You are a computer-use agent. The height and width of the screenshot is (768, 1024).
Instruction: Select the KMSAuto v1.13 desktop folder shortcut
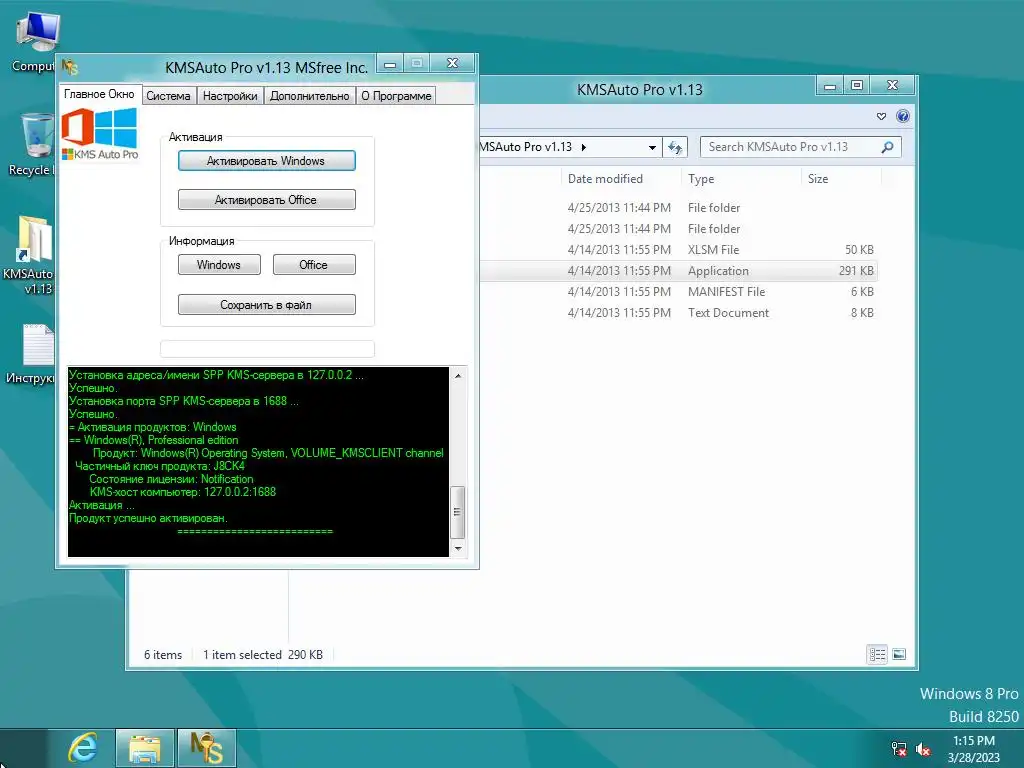[x=29, y=255]
